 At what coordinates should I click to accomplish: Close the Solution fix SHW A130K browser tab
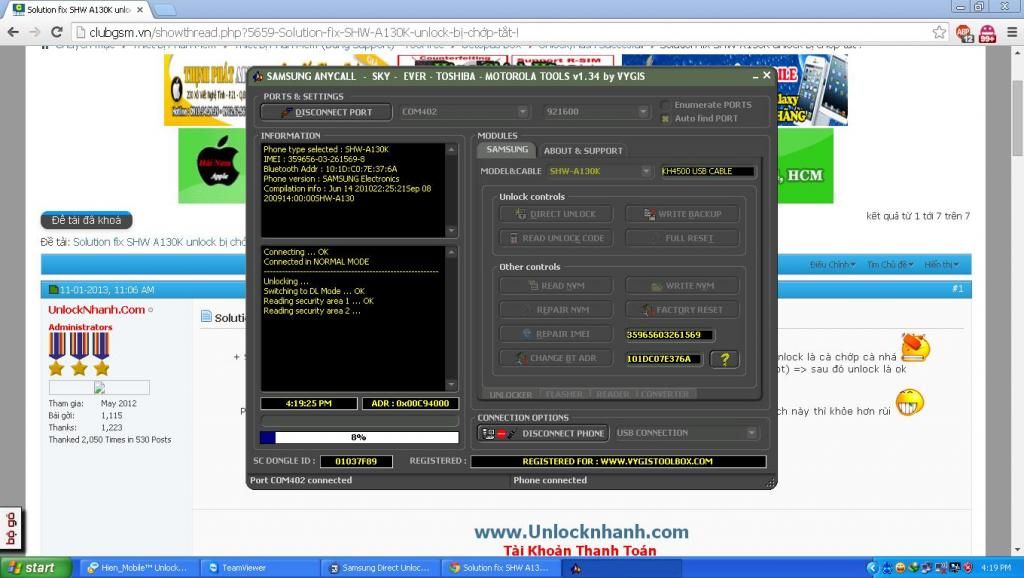140,10
